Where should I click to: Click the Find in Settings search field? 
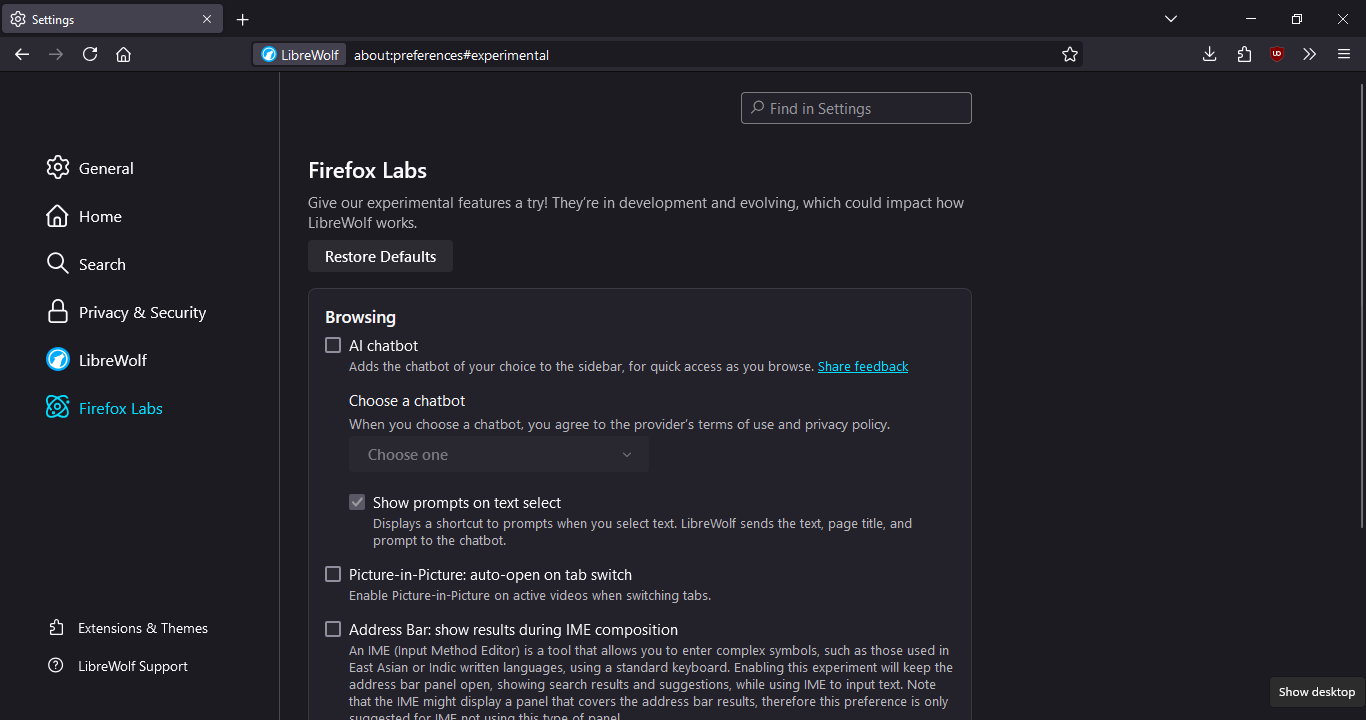(x=856, y=108)
